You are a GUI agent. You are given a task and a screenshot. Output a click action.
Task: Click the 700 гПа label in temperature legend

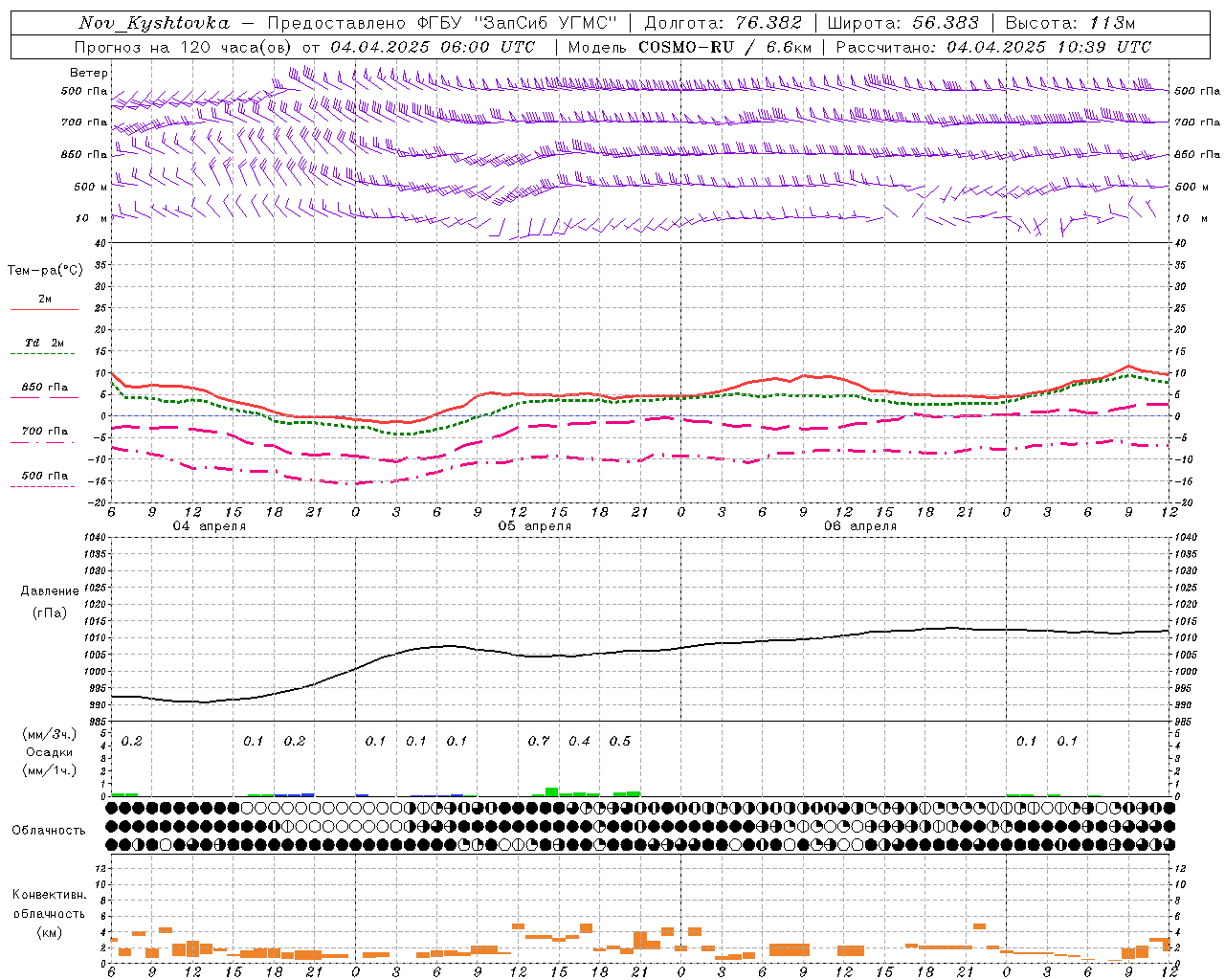[x=45, y=432]
